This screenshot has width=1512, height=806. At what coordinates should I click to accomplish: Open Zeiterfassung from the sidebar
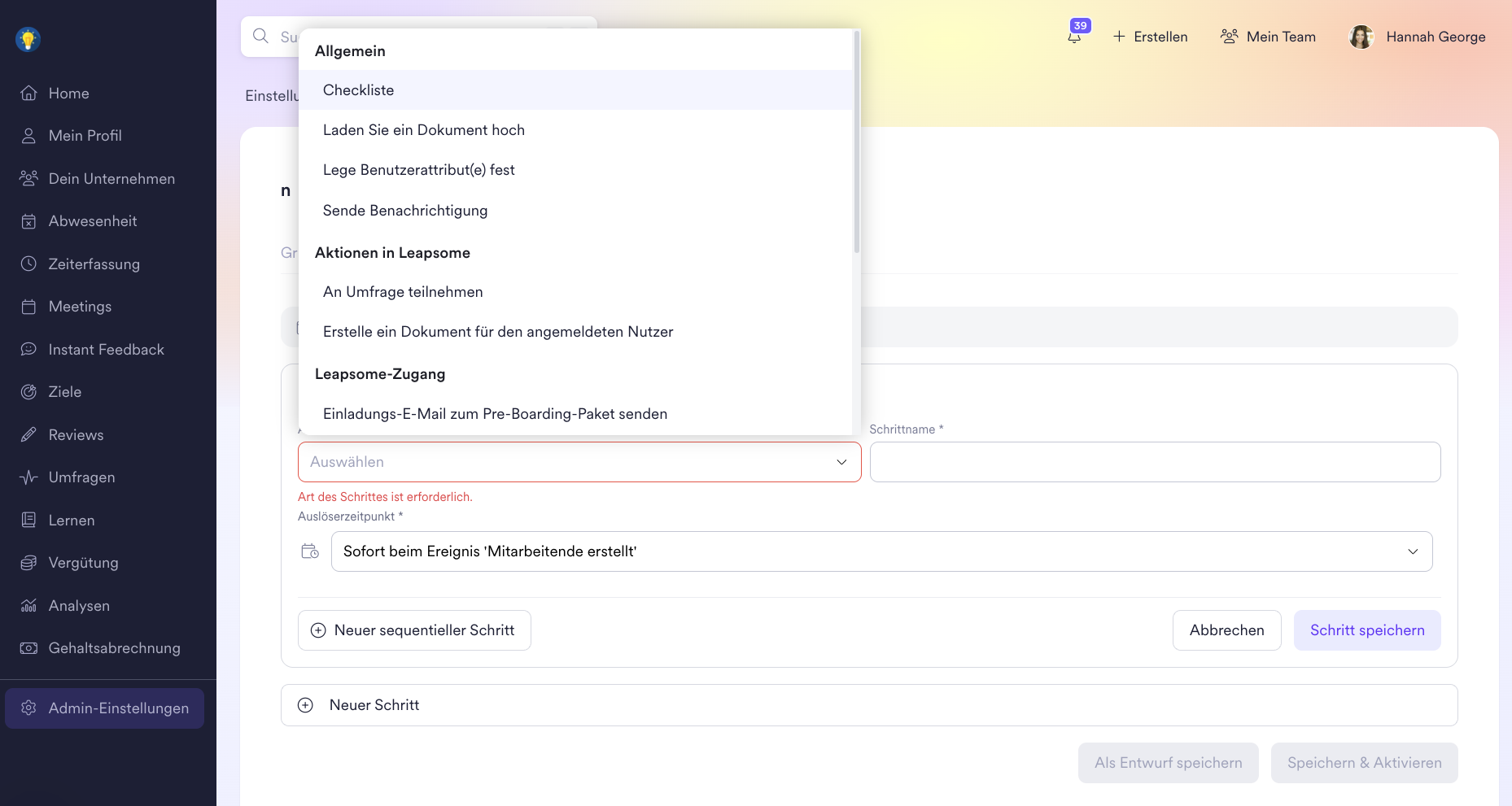[x=94, y=264]
